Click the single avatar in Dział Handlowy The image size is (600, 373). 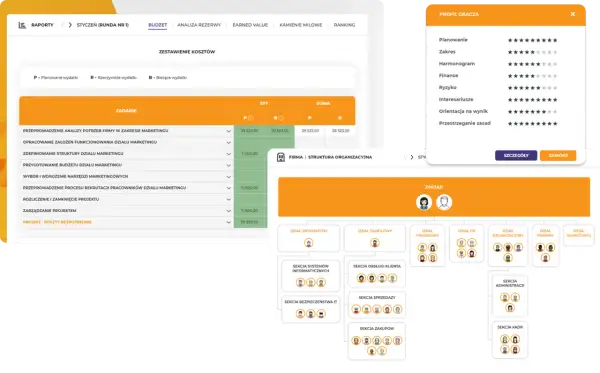coord(375,243)
